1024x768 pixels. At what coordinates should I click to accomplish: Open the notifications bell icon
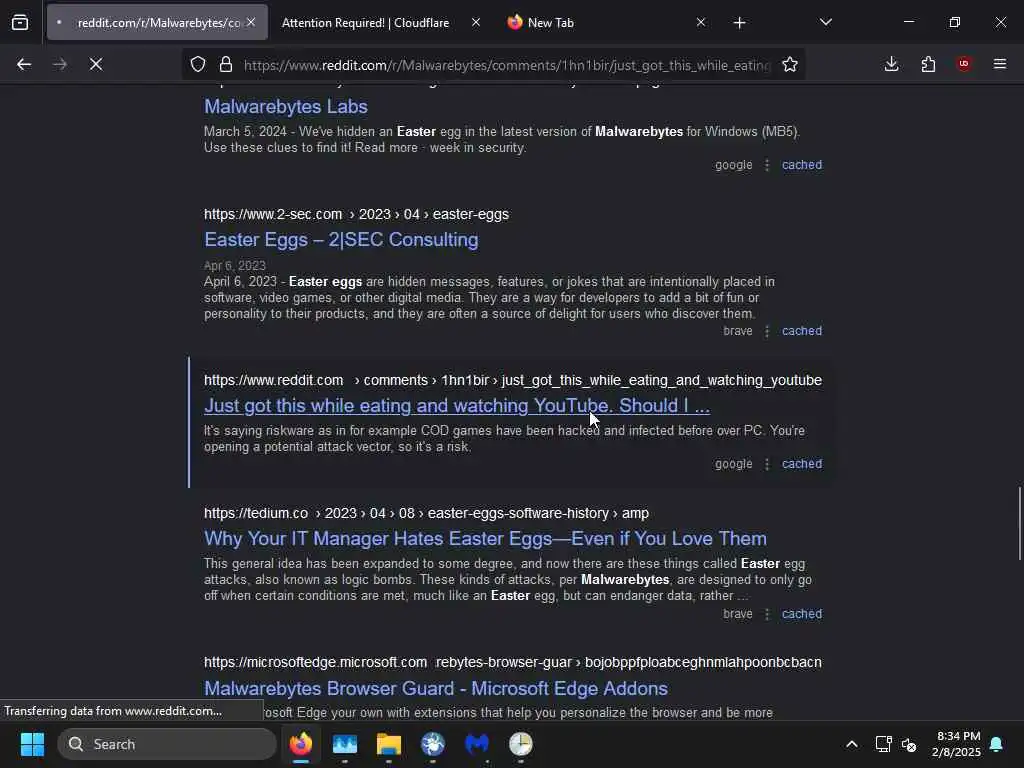pyautogui.click(x=997, y=744)
